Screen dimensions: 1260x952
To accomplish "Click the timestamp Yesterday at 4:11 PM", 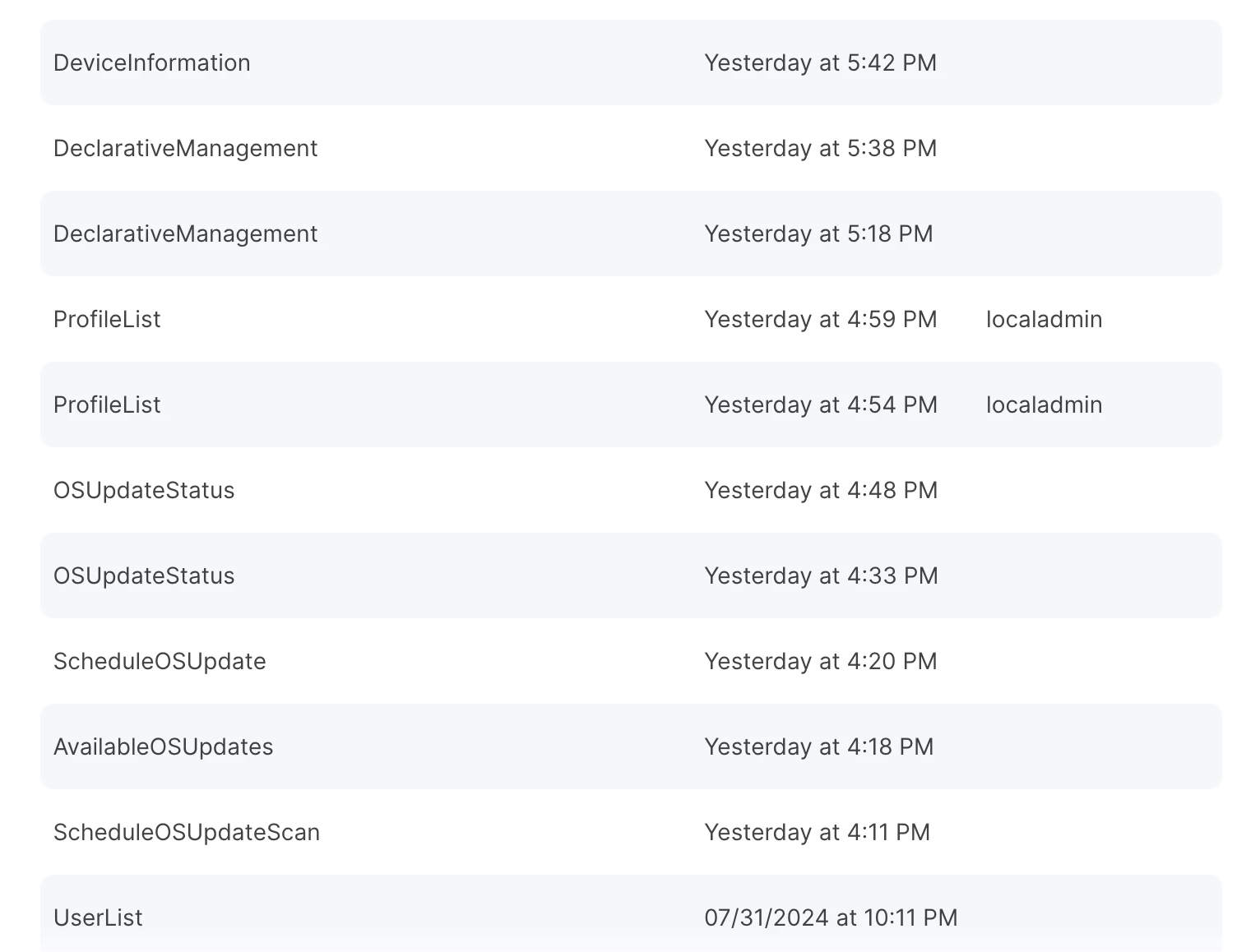I will (x=817, y=832).
